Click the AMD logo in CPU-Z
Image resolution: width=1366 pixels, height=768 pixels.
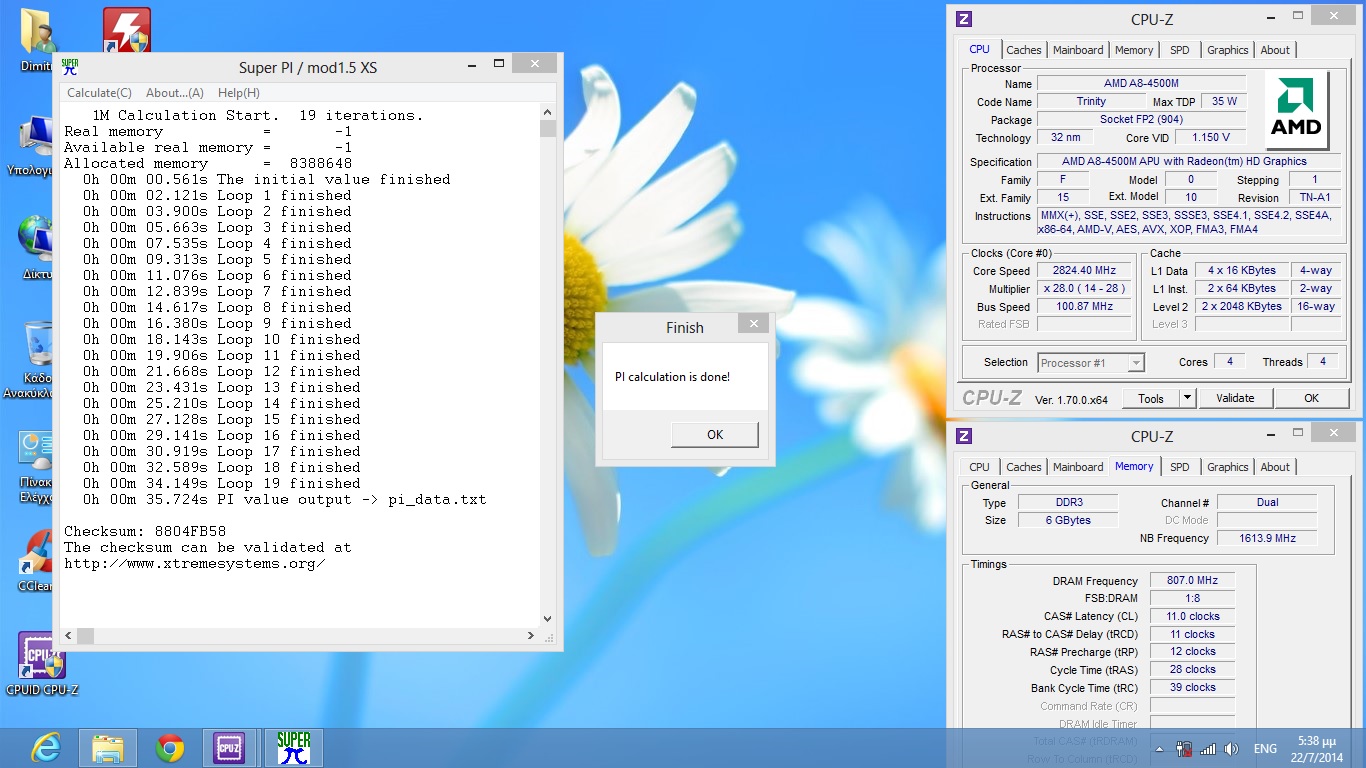tap(1296, 110)
